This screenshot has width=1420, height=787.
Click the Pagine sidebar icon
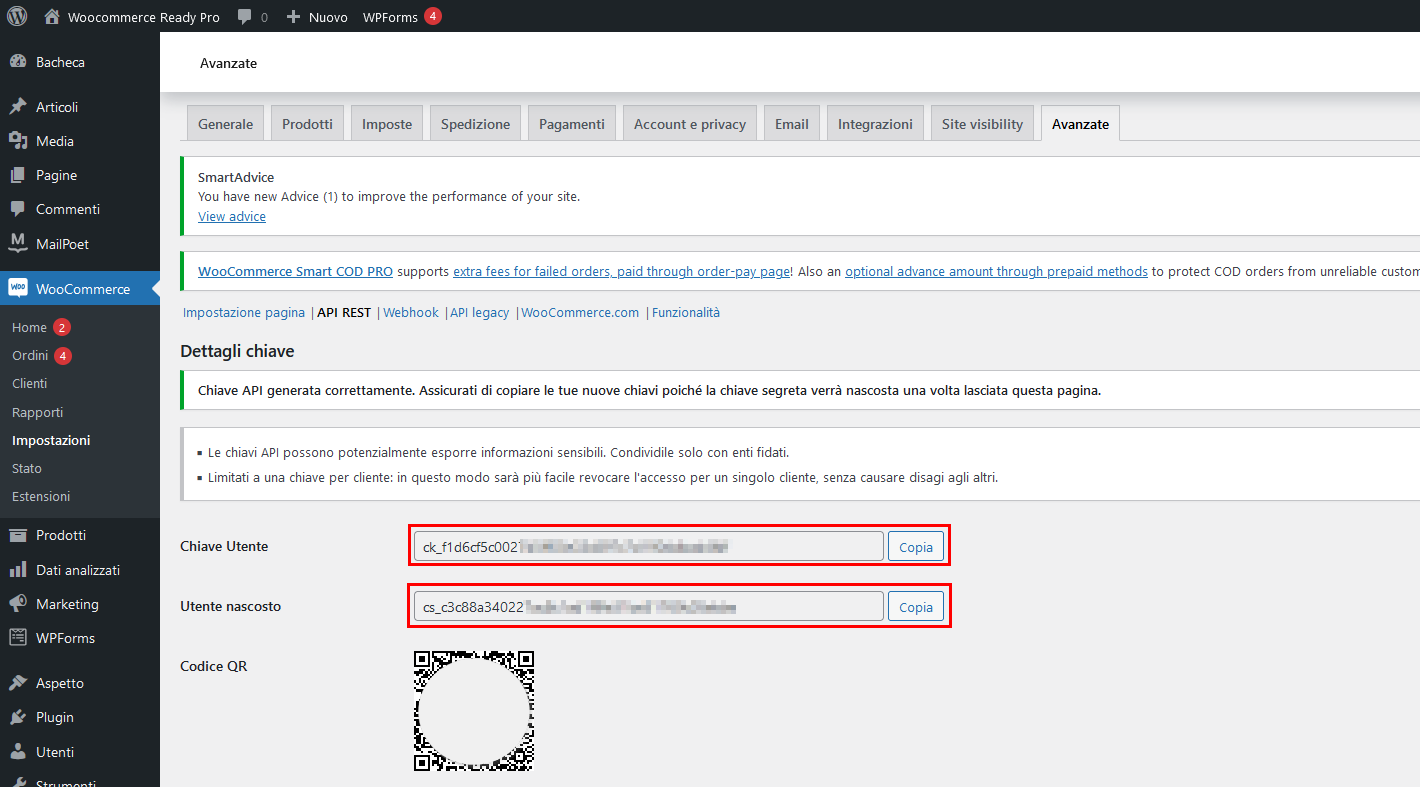click(18, 175)
